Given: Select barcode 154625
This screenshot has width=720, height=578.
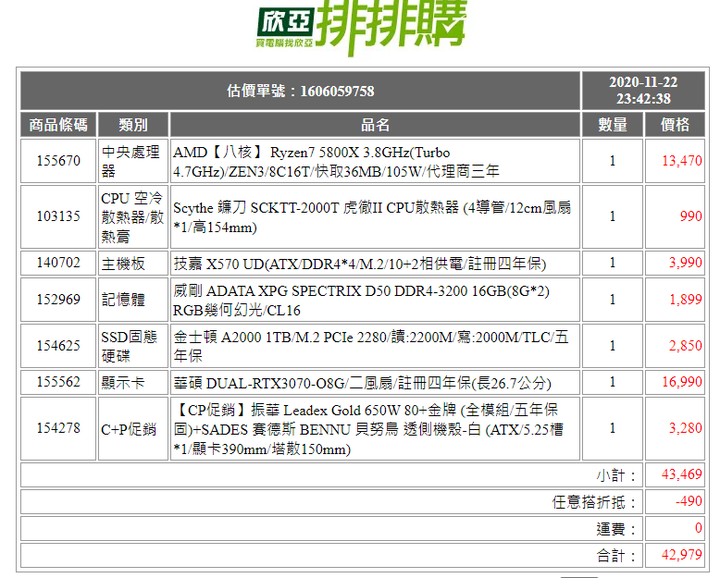Looking at the screenshot, I should tap(58, 345).
